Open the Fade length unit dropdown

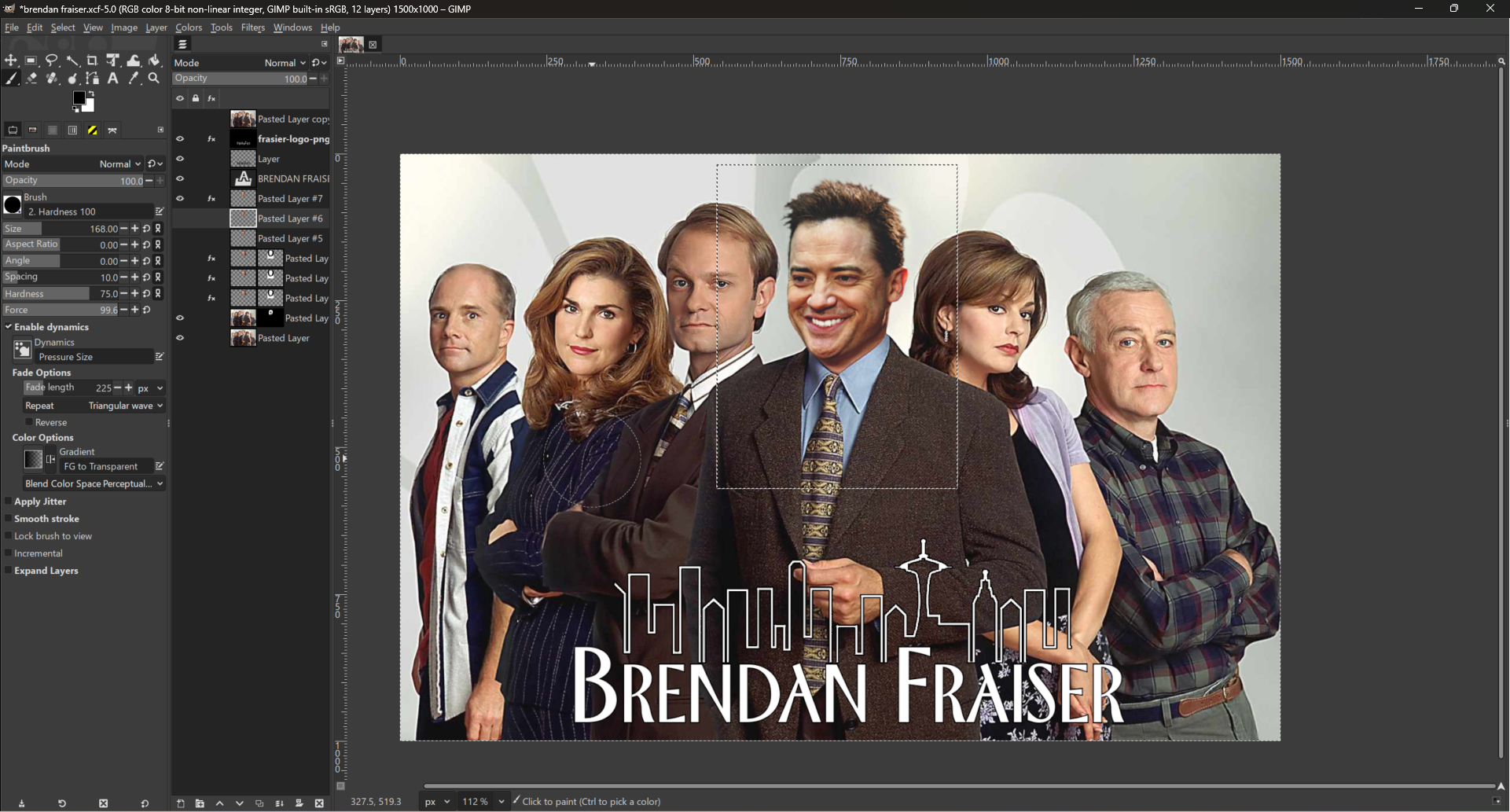pyautogui.click(x=151, y=388)
